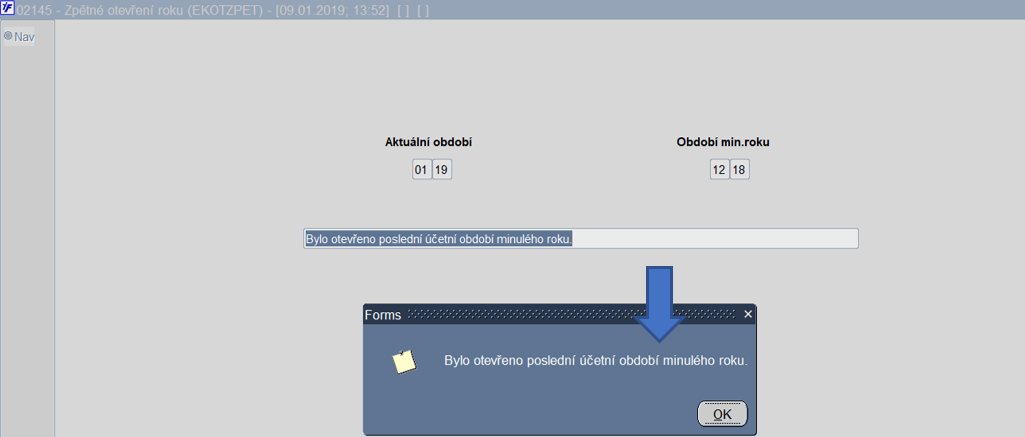Confirm the Forms dialog with OK
The image size is (1025, 437).
tap(722, 414)
